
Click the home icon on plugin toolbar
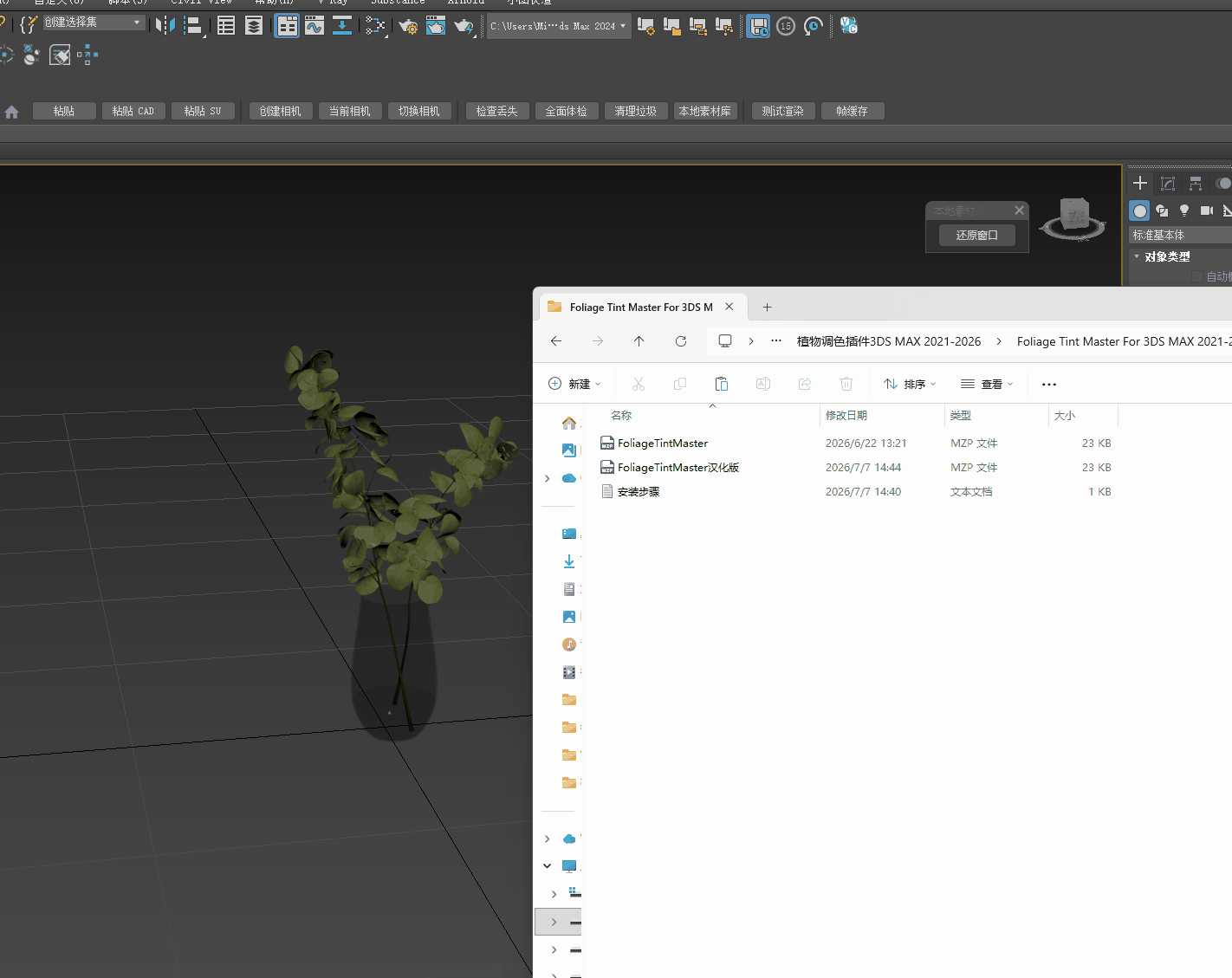tap(12, 112)
